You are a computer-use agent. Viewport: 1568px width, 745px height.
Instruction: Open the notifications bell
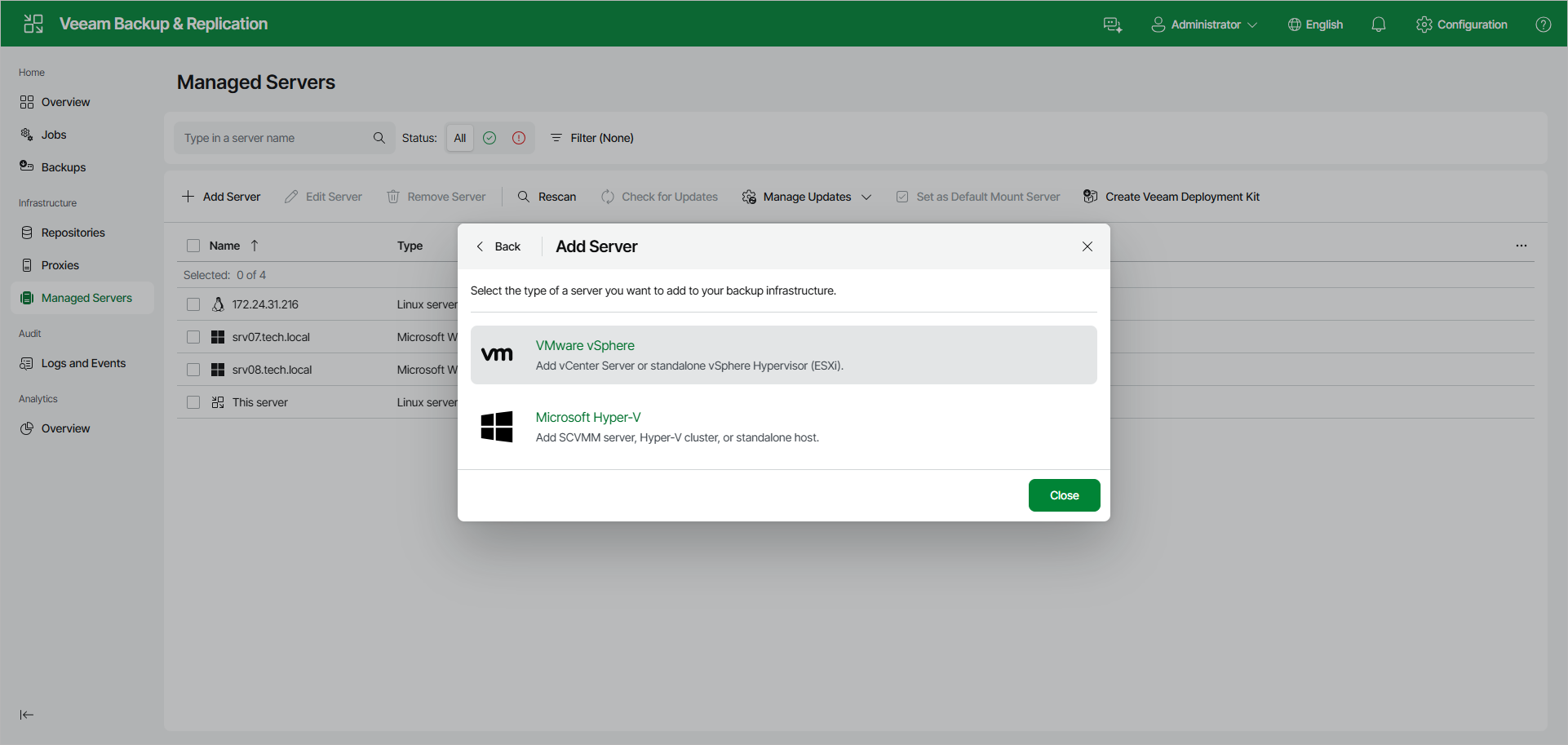coord(1379,24)
